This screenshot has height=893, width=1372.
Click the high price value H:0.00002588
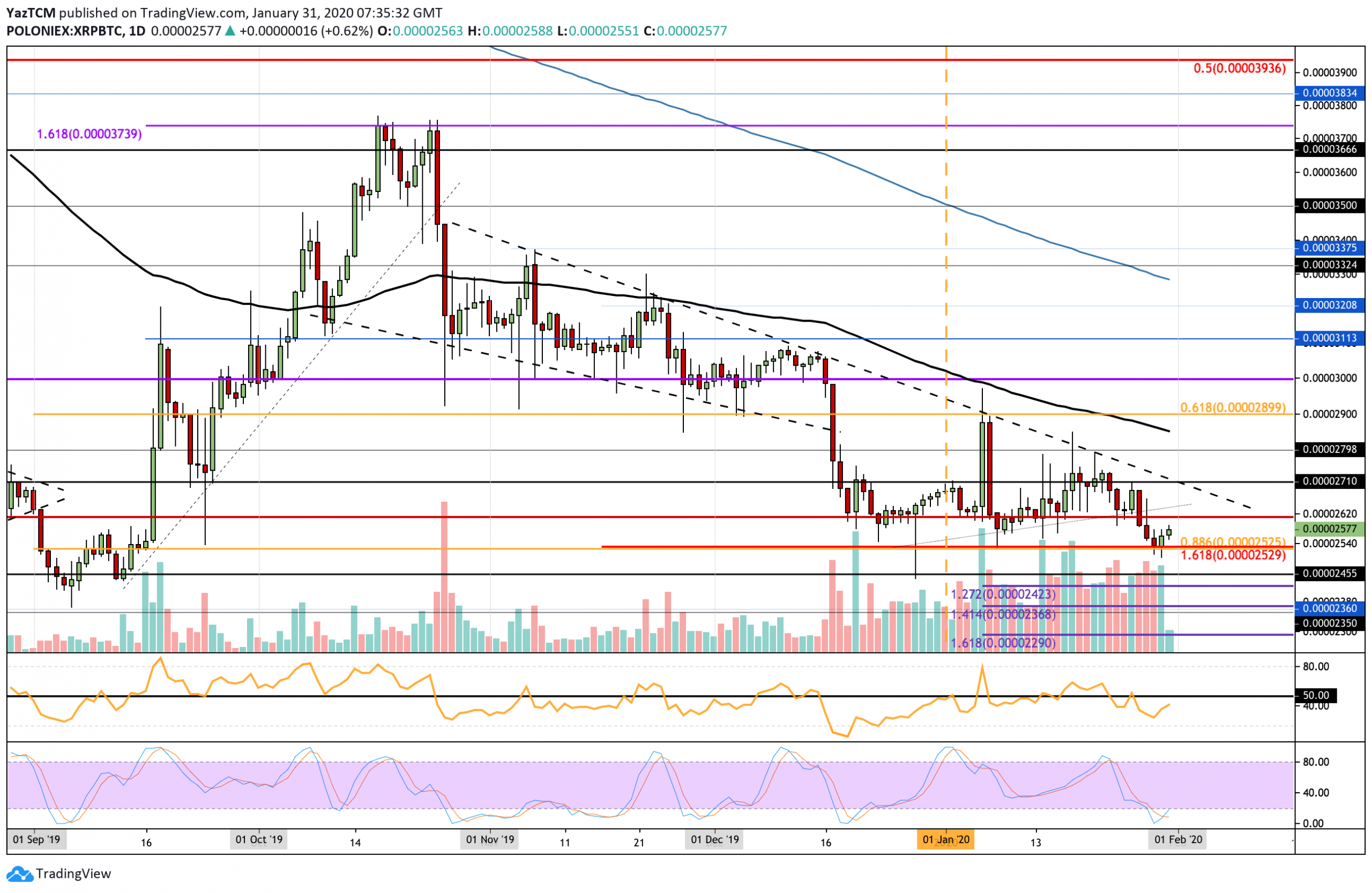(x=510, y=31)
